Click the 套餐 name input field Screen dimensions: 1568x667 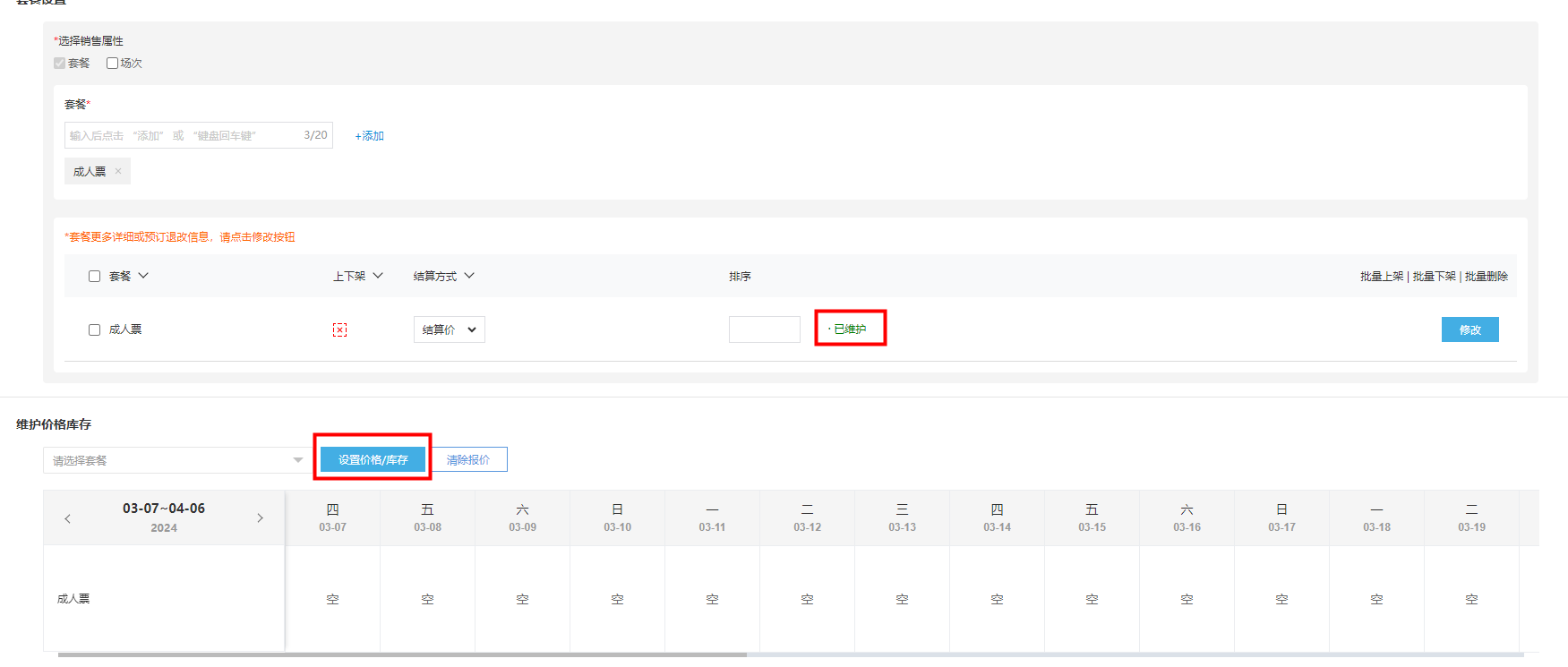[184, 135]
